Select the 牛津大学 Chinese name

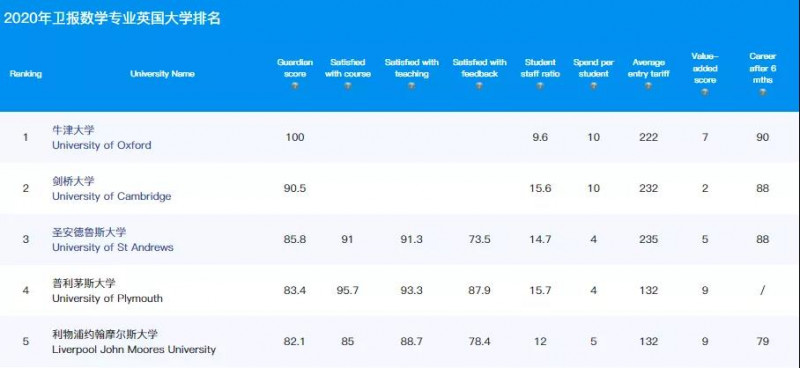[x=73, y=130]
